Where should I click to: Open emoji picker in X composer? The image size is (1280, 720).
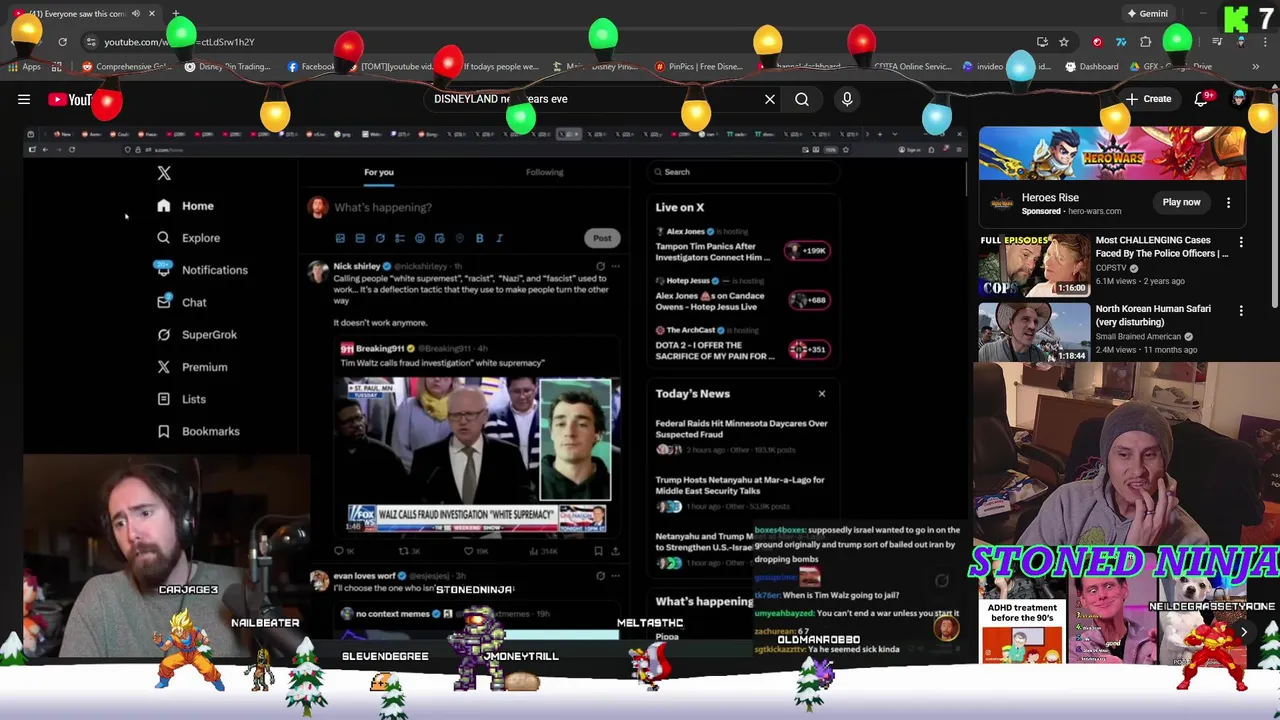420,238
